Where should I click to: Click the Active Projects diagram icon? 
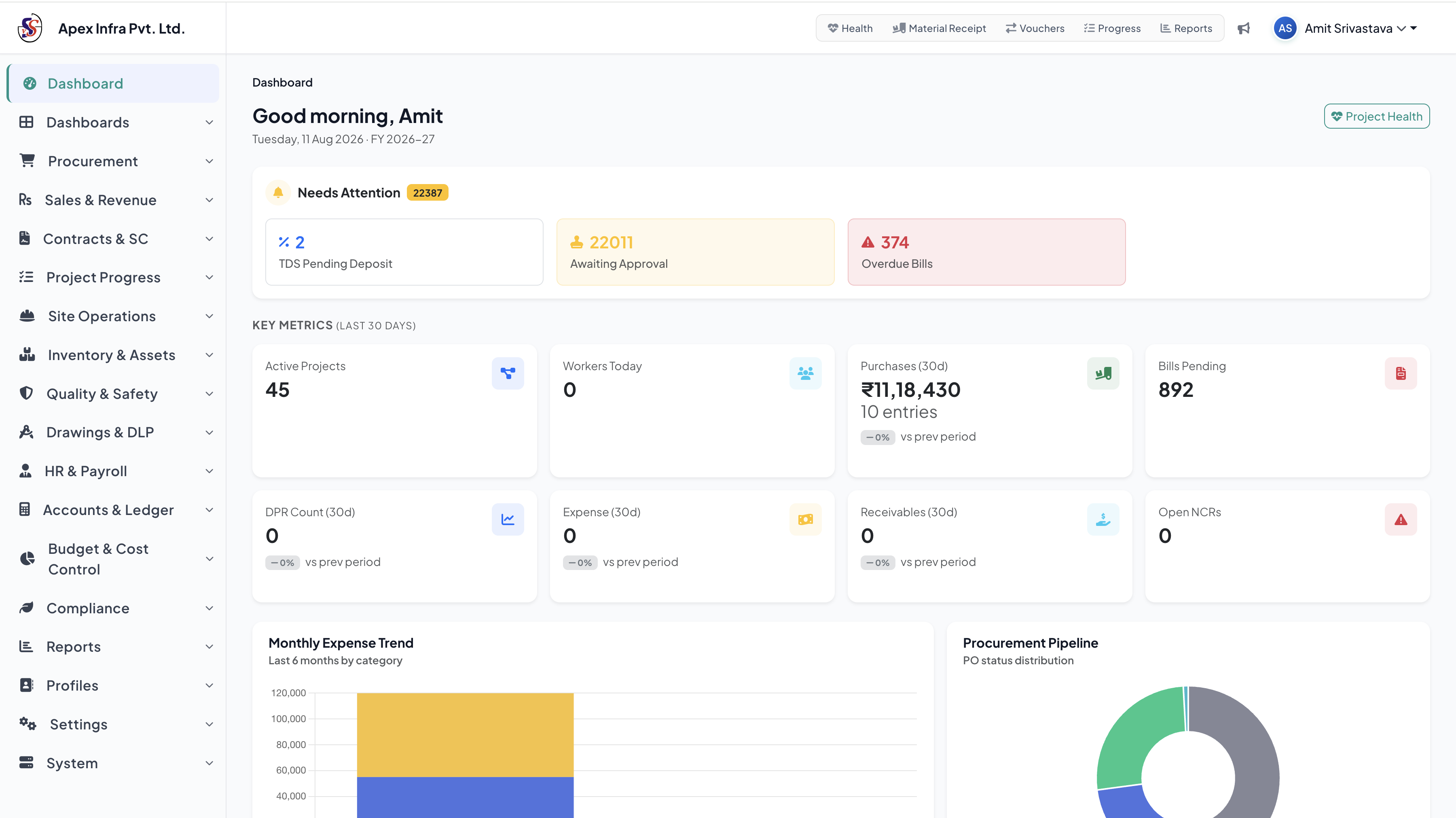click(508, 373)
